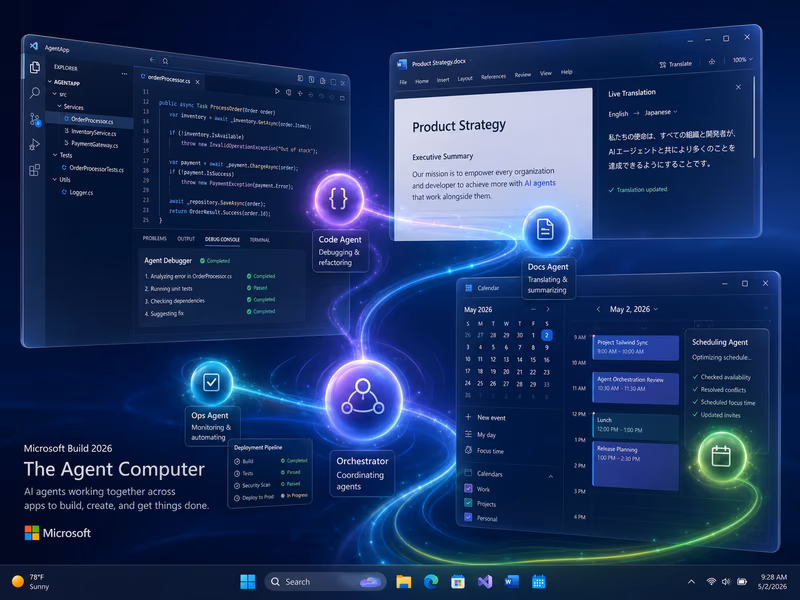Open the Japanese target language dropdown
This screenshot has height=600, width=800.
pos(661,112)
